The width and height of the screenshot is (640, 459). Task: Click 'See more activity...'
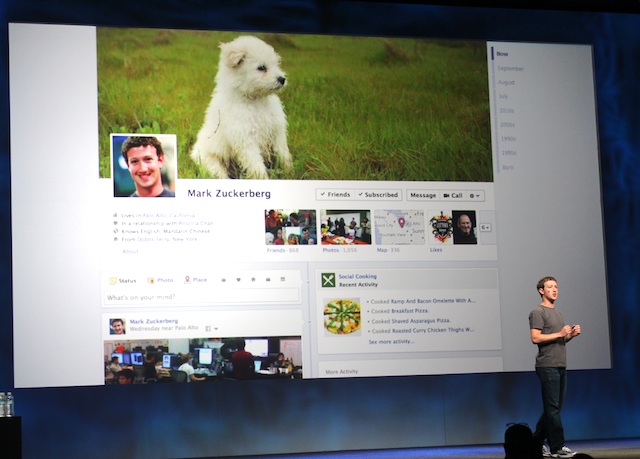391,341
